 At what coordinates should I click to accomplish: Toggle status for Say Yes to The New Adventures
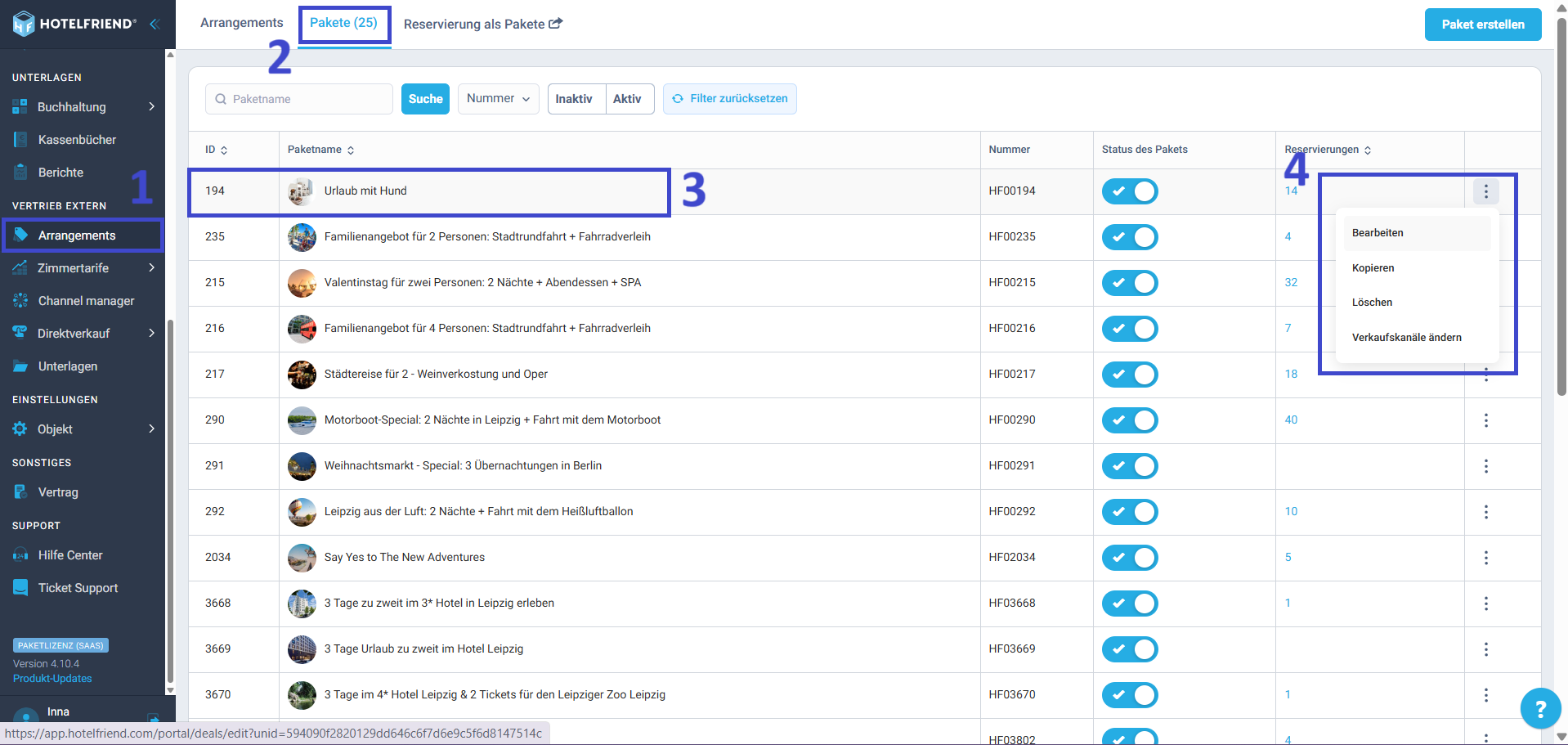click(1130, 558)
